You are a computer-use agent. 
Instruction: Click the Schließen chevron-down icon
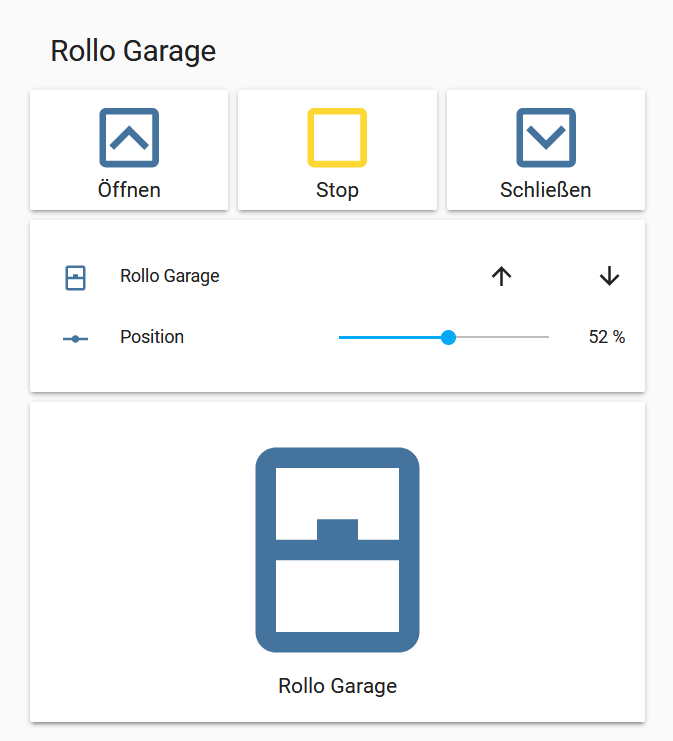pos(545,137)
